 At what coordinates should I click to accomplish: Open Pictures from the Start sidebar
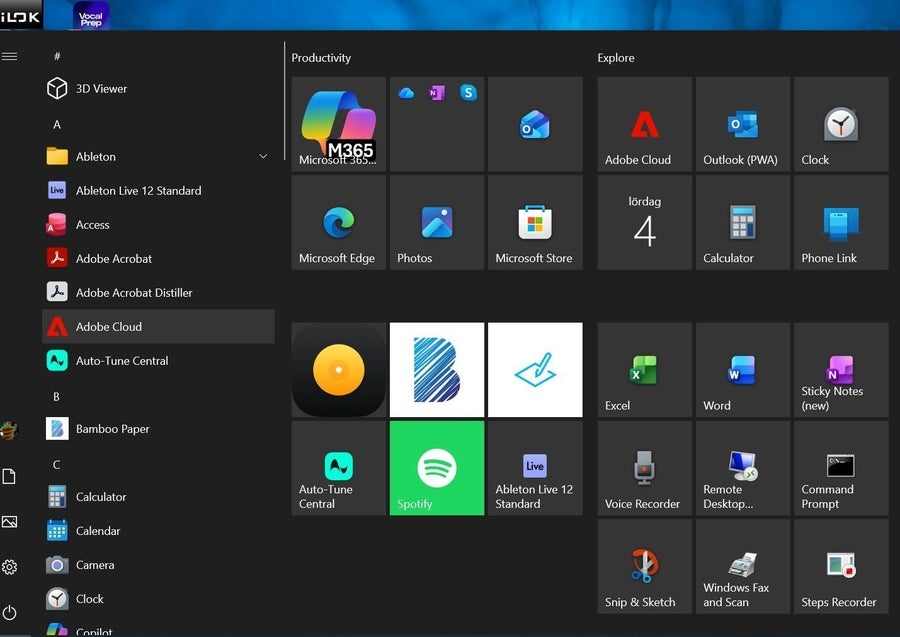[x=9, y=522]
